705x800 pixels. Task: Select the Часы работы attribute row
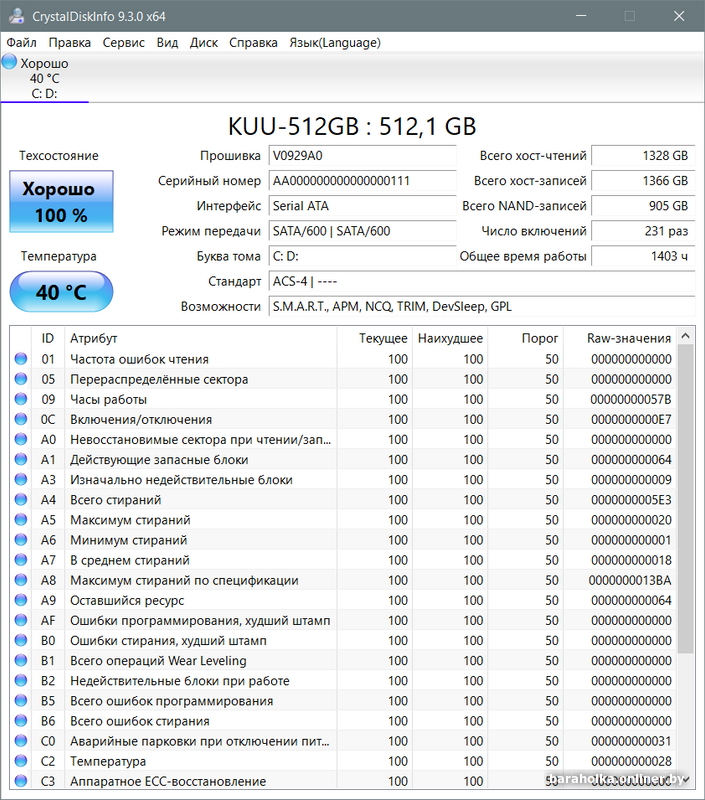point(343,399)
